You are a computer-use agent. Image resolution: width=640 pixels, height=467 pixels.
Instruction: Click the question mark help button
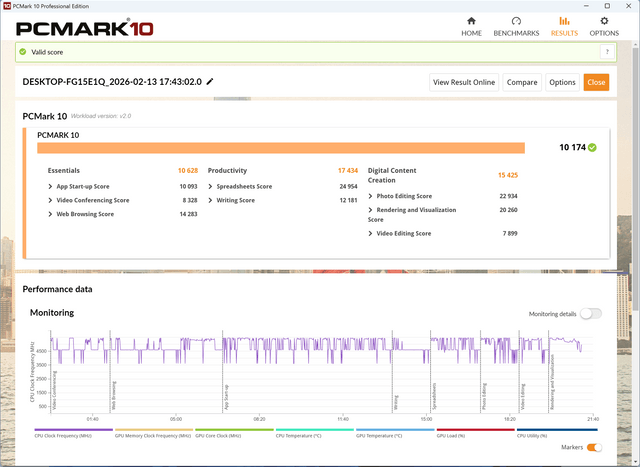607,52
